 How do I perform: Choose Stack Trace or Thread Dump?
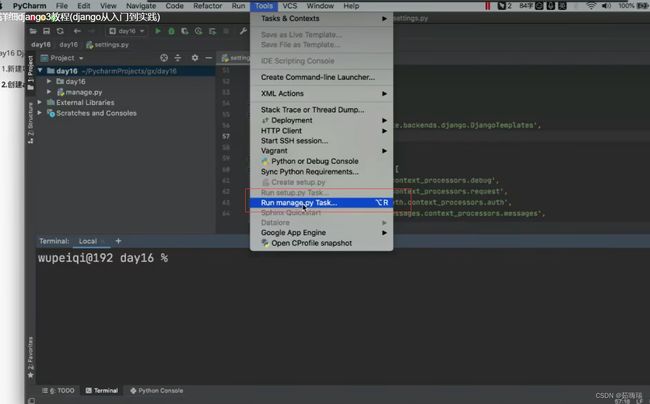321,109
